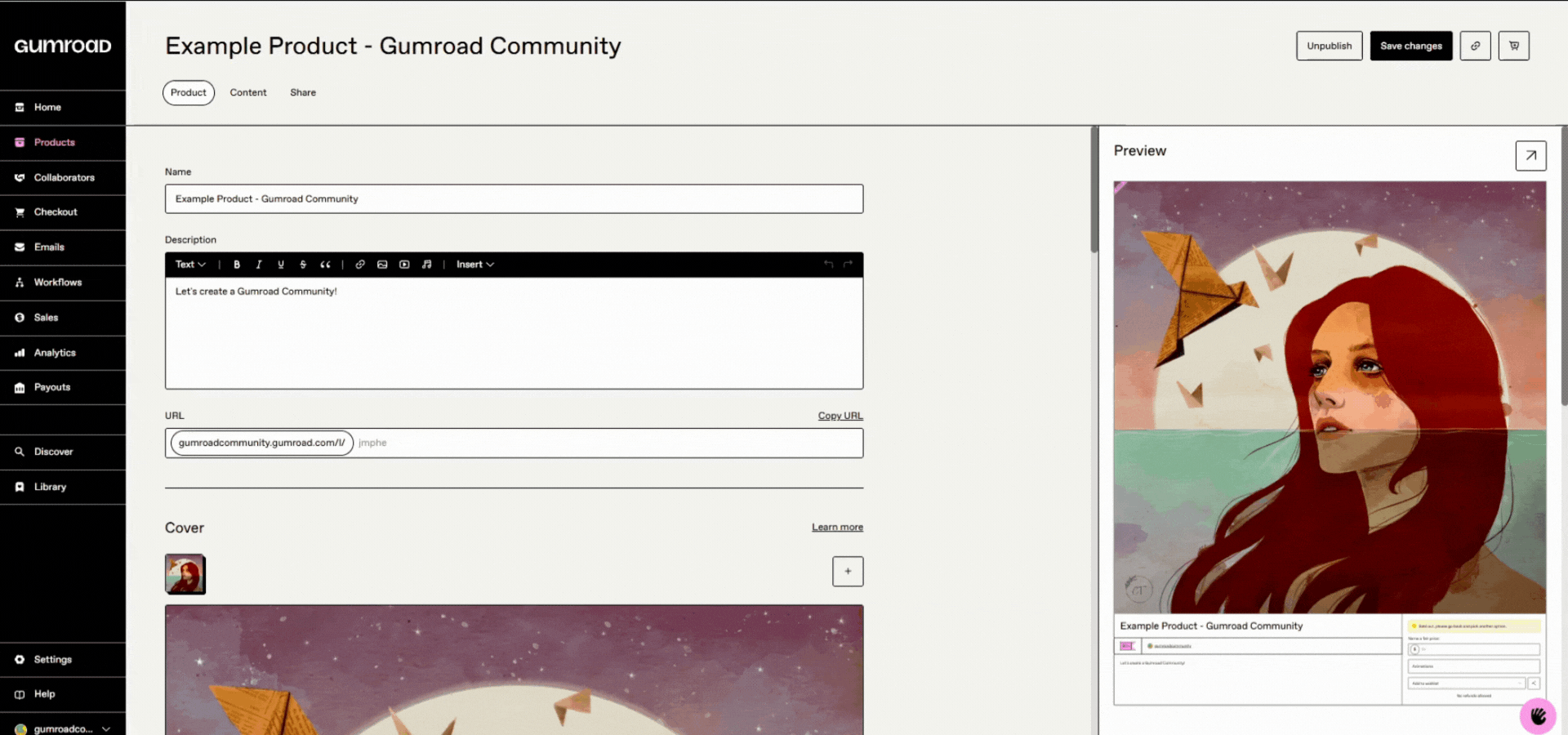
Task: Open Library in the sidebar
Action: 63,487
